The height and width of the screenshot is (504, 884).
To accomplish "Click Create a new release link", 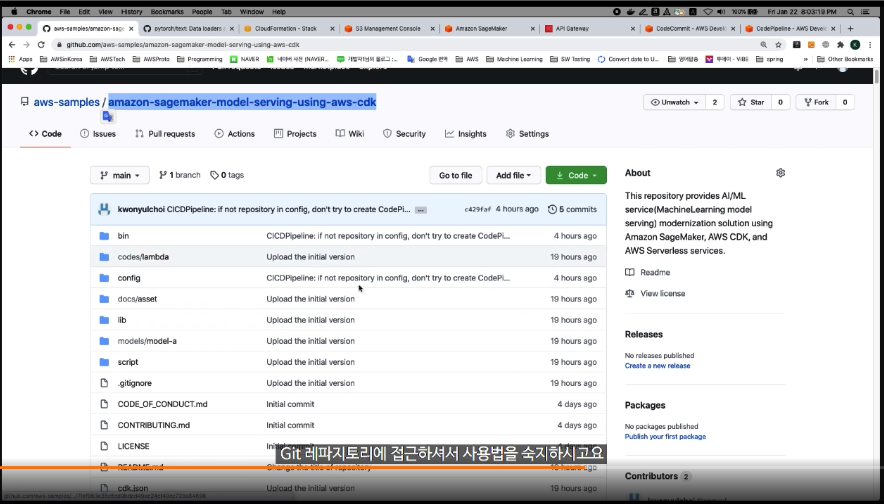I will (x=657, y=366).
